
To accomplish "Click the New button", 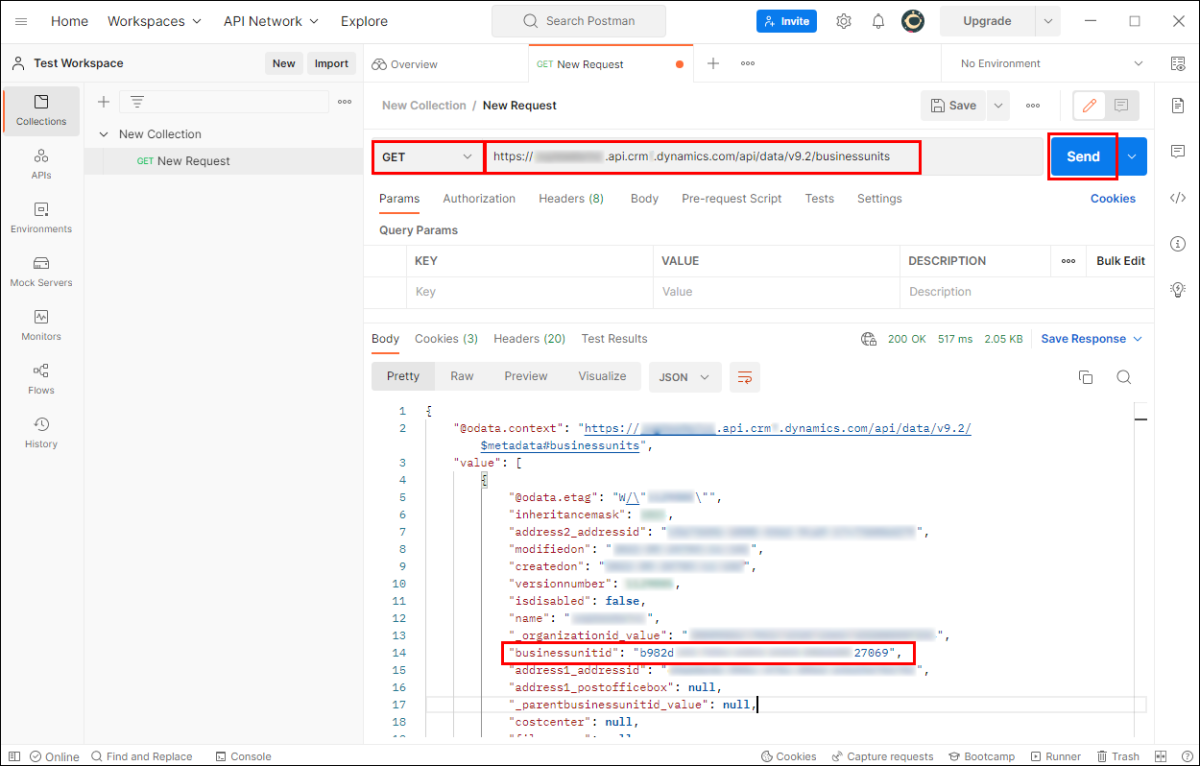I will click(x=284, y=63).
